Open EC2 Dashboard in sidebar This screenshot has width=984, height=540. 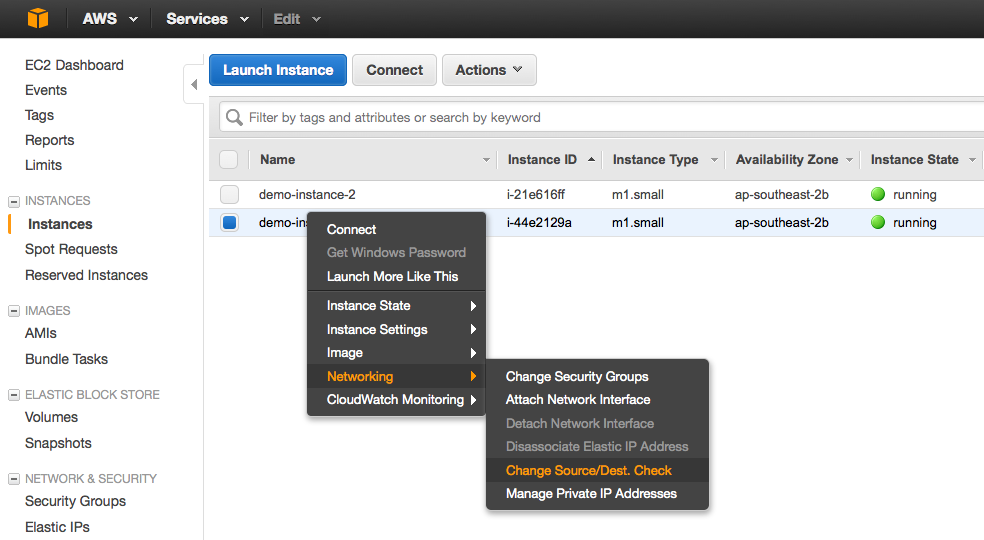[74, 65]
